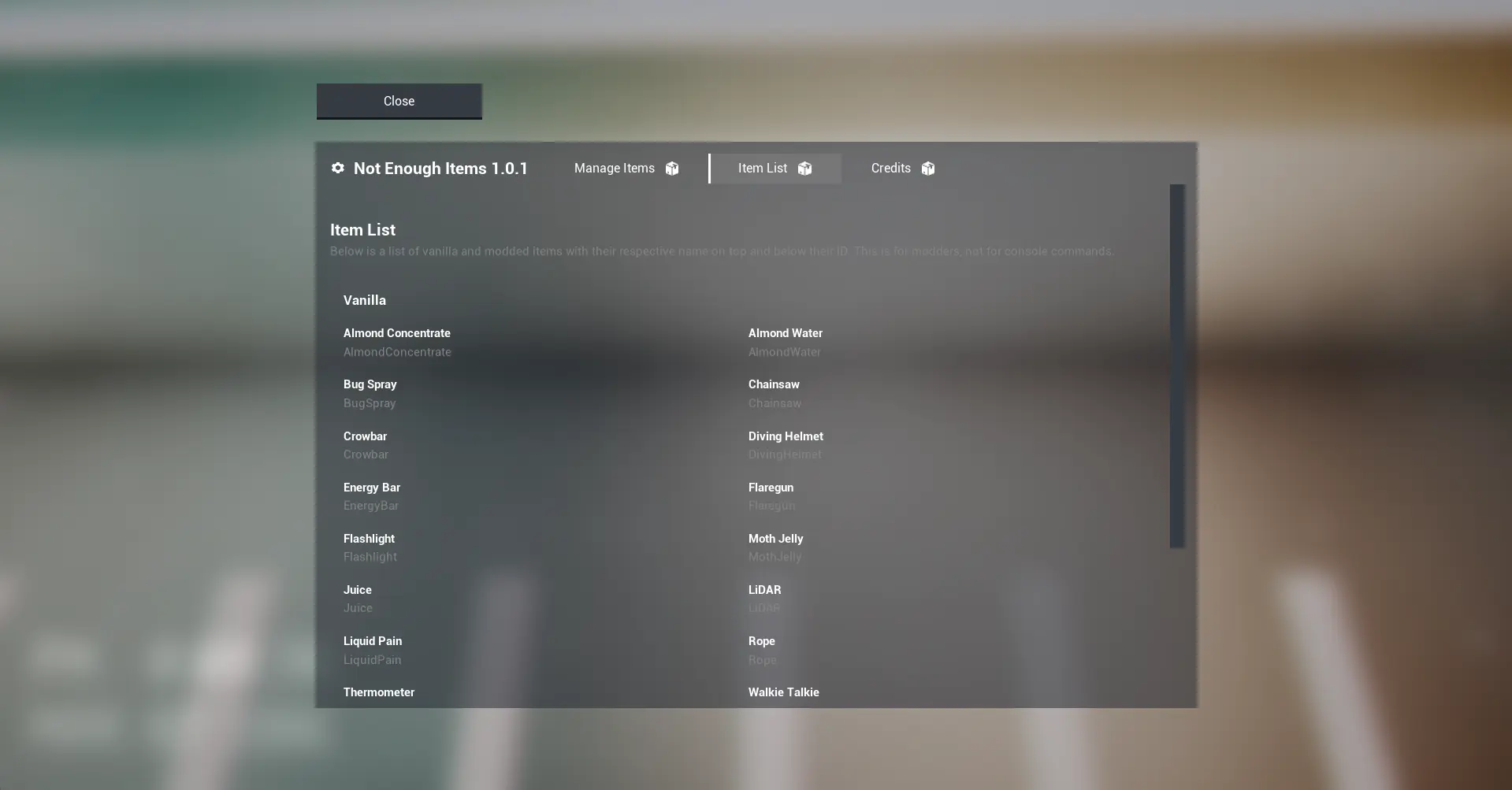Click the vertical scrollbar of the item list

click(1176, 365)
